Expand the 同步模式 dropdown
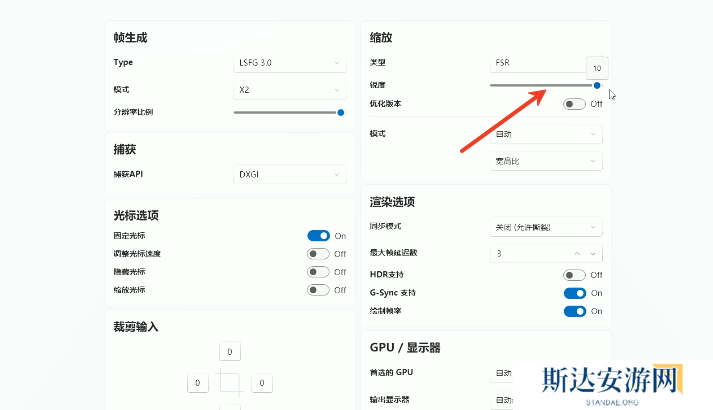This screenshot has width=713, height=410. pos(546,227)
